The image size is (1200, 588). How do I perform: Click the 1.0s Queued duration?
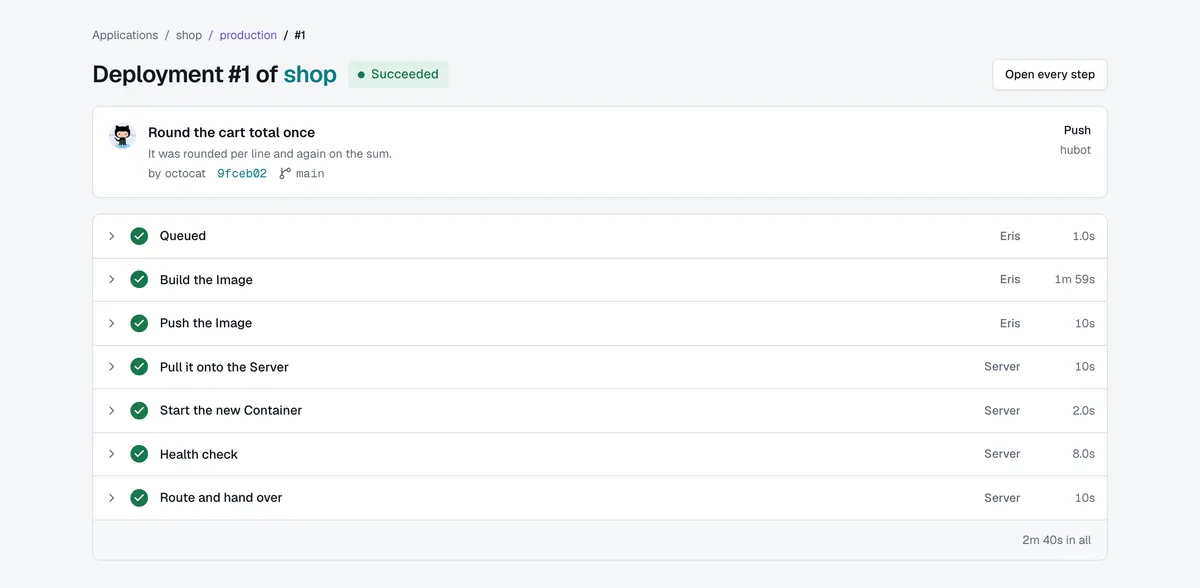pos(1084,236)
